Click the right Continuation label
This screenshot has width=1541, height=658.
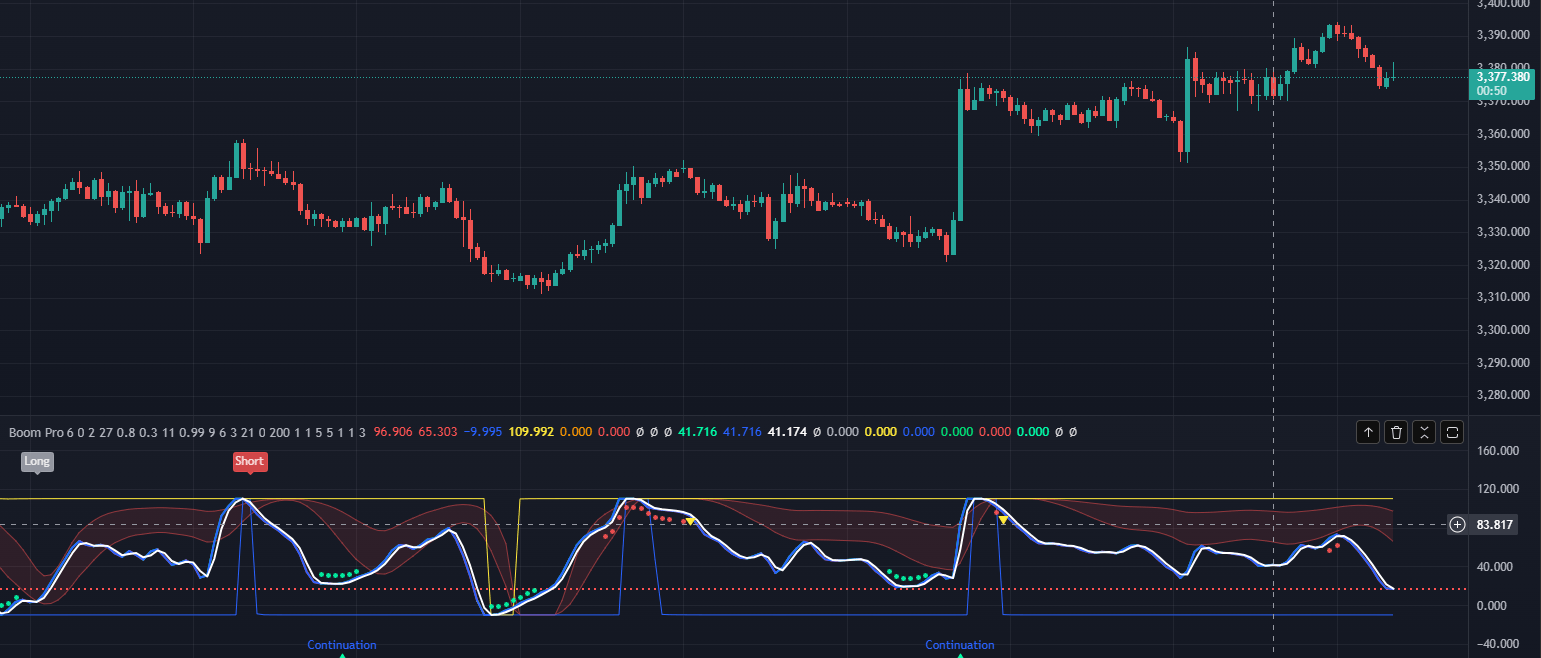[x=960, y=645]
